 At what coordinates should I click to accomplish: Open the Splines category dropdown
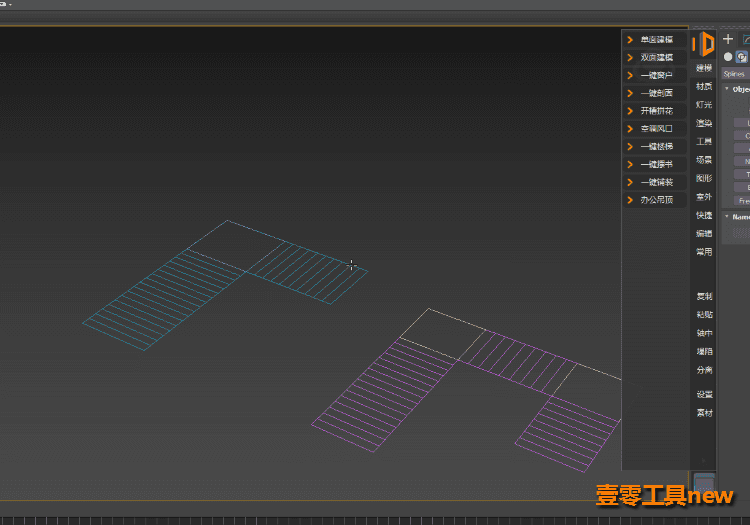pyautogui.click(x=736, y=74)
